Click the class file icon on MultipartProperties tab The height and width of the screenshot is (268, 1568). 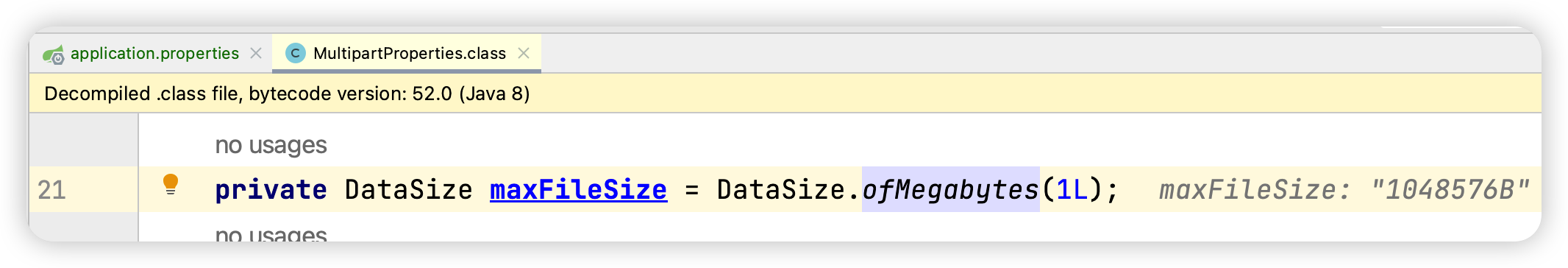tap(296, 53)
